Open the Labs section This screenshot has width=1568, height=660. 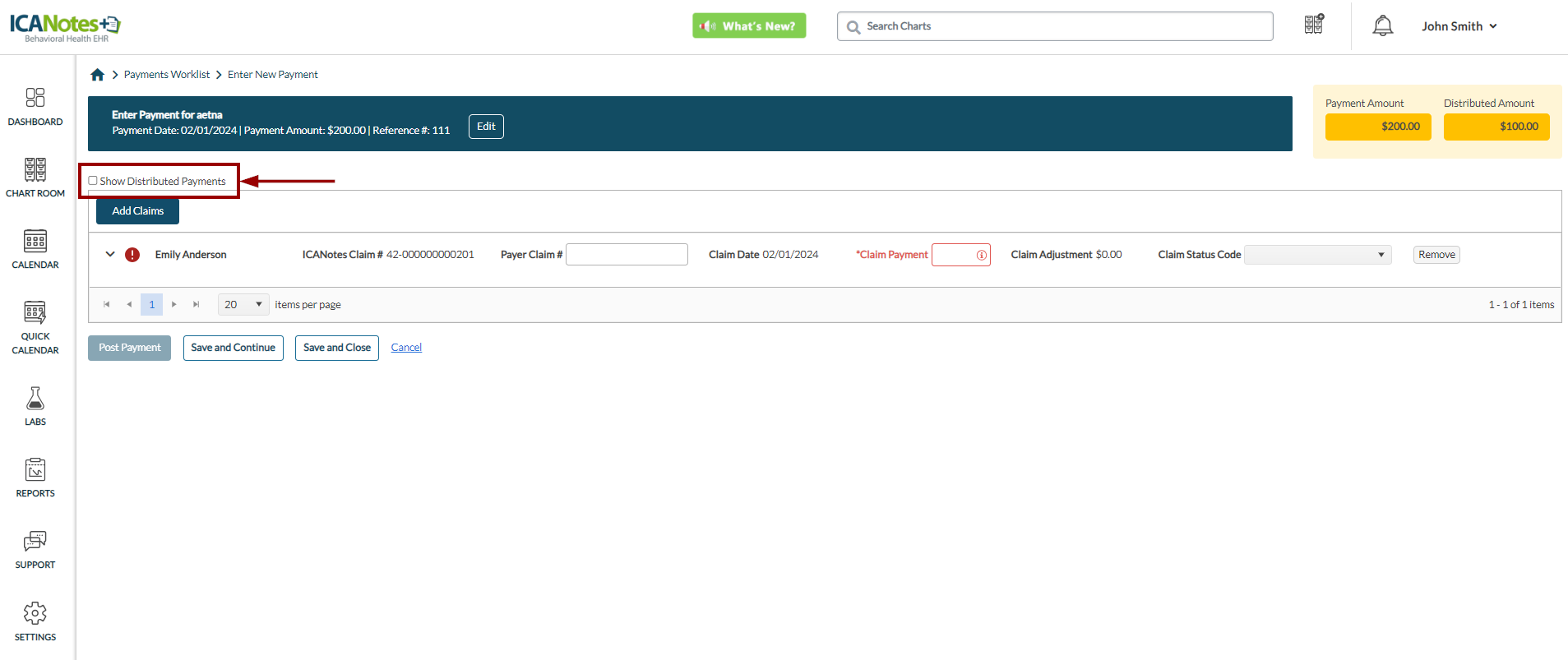pyautogui.click(x=35, y=406)
